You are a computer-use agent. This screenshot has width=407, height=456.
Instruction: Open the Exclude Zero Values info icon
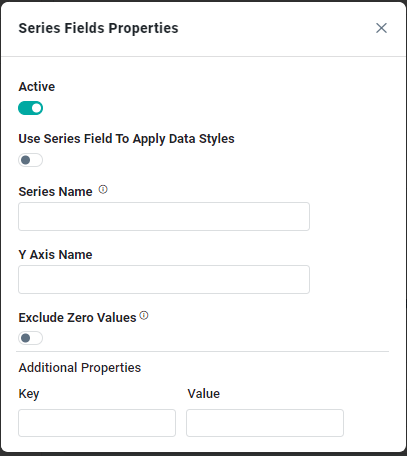(x=144, y=315)
